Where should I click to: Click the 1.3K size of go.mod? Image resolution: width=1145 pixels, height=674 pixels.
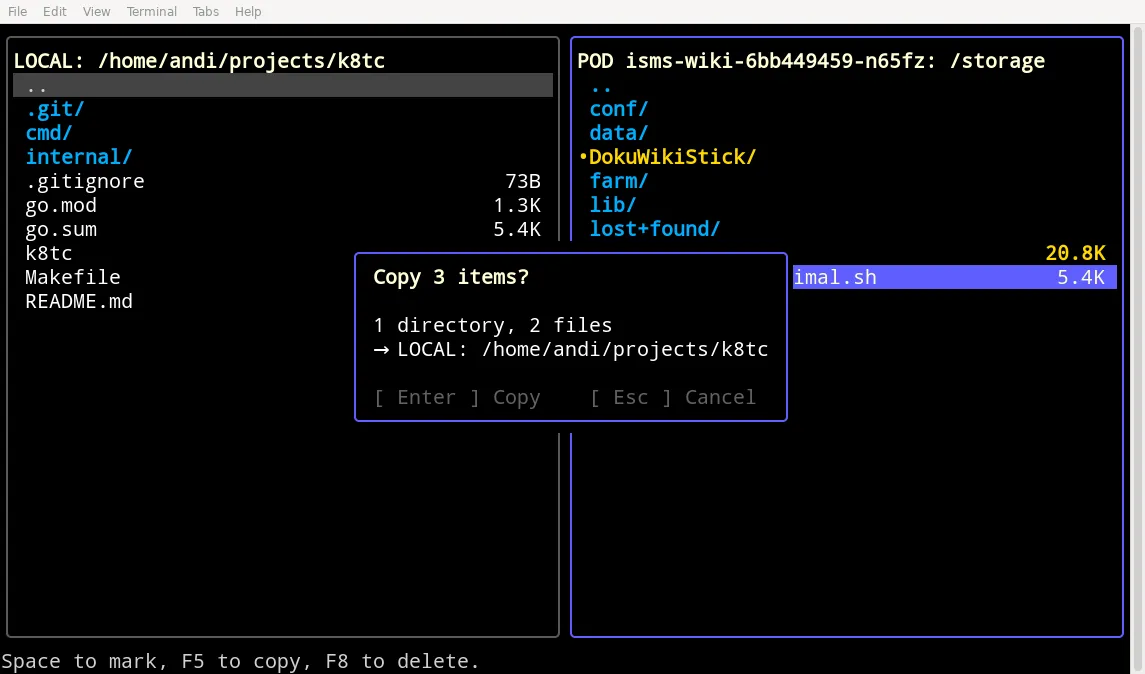click(517, 206)
